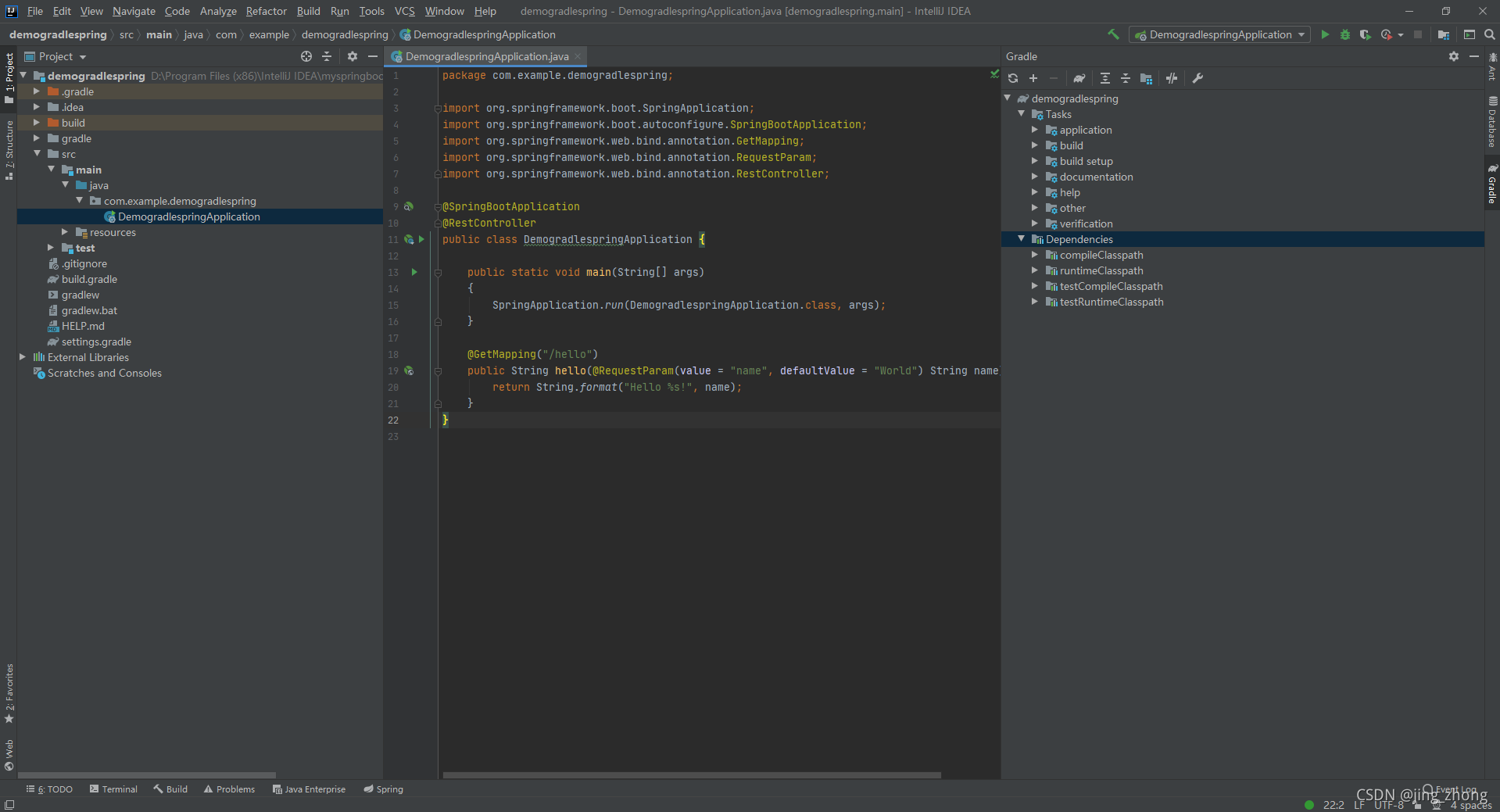Reload all Gradle projects icon
This screenshot has width=1500, height=812.
click(1013, 78)
